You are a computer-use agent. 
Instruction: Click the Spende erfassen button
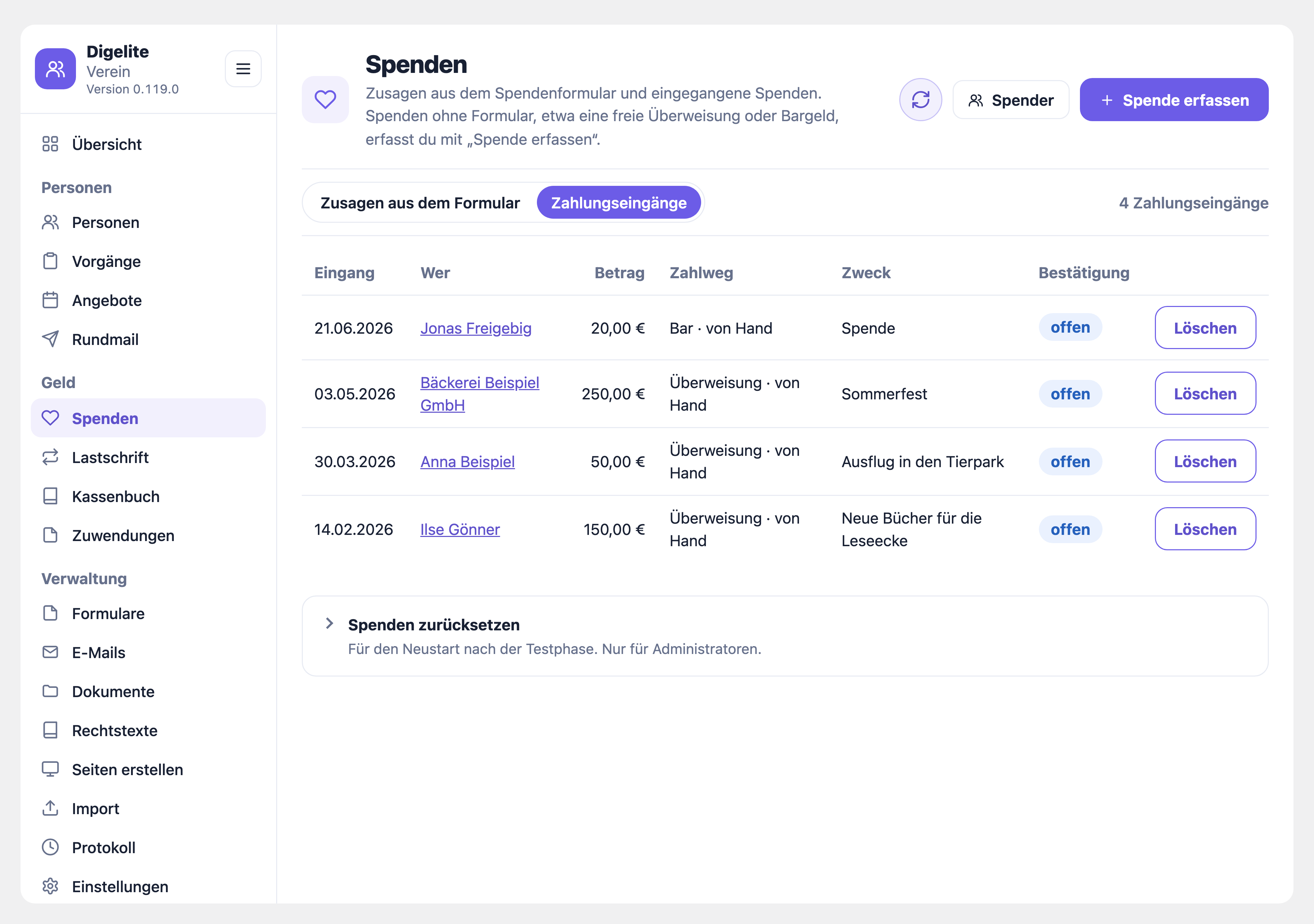pos(1174,100)
